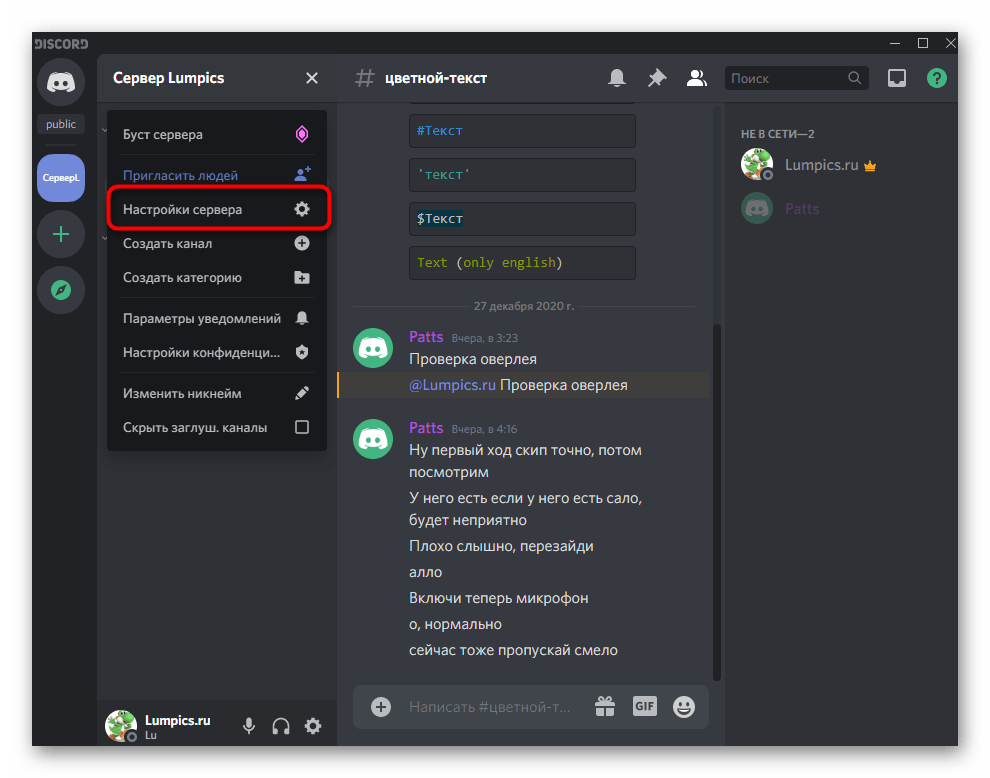Toggle Скрыть заглуш. каналы checkbox
The image size is (990, 778).
(302, 428)
